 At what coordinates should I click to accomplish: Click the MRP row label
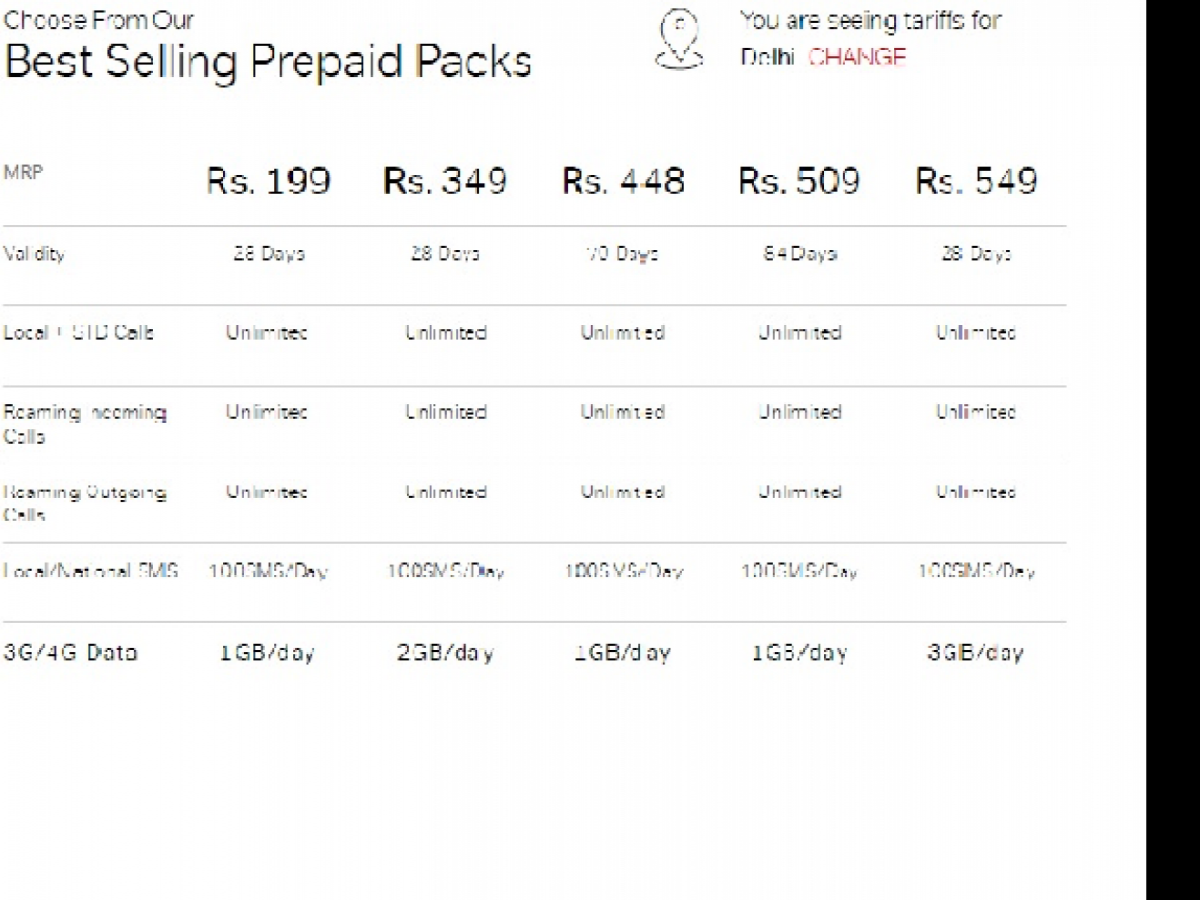pyautogui.click(x=23, y=172)
